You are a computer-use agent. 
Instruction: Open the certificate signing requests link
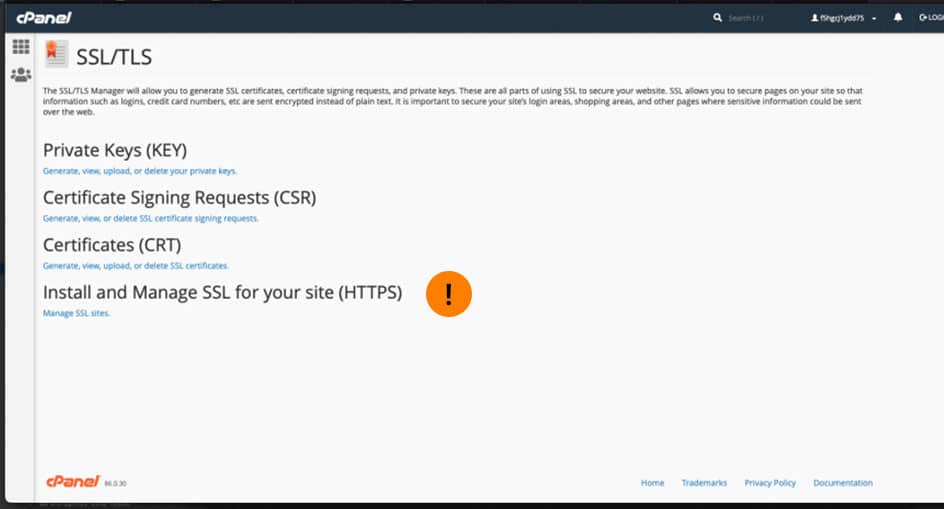point(151,218)
